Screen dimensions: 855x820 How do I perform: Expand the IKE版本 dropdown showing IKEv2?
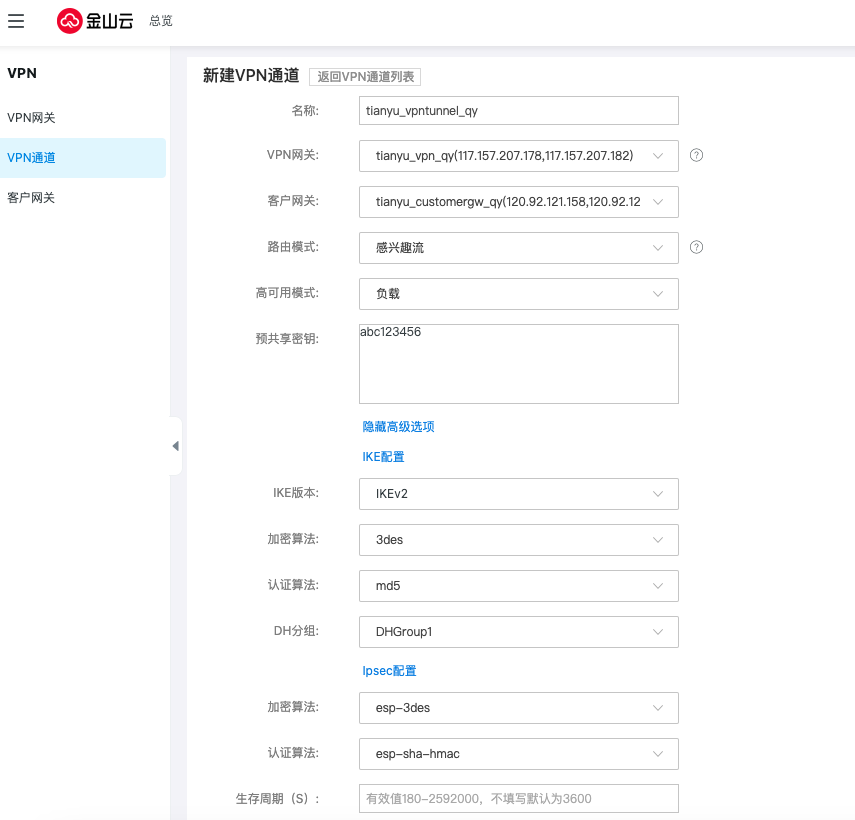[518, 494]
